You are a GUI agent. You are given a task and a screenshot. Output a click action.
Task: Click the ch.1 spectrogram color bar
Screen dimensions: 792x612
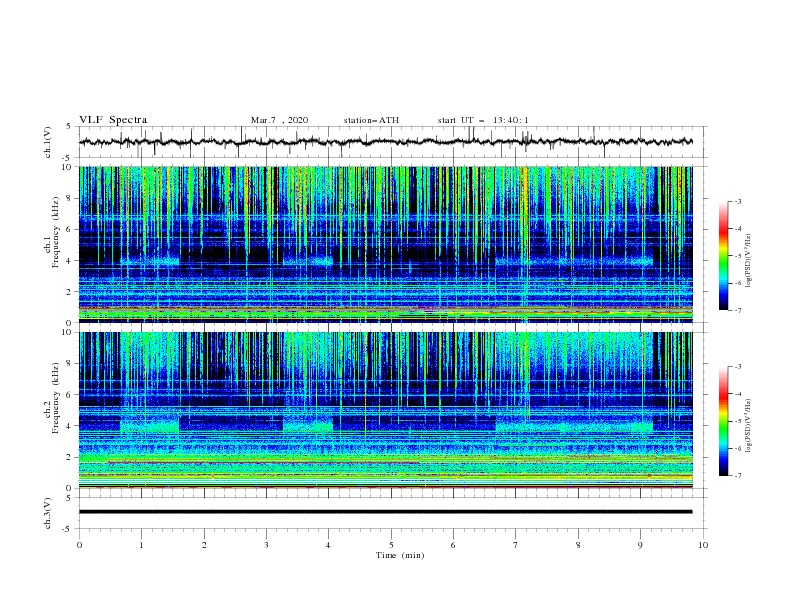click(723, 255)
